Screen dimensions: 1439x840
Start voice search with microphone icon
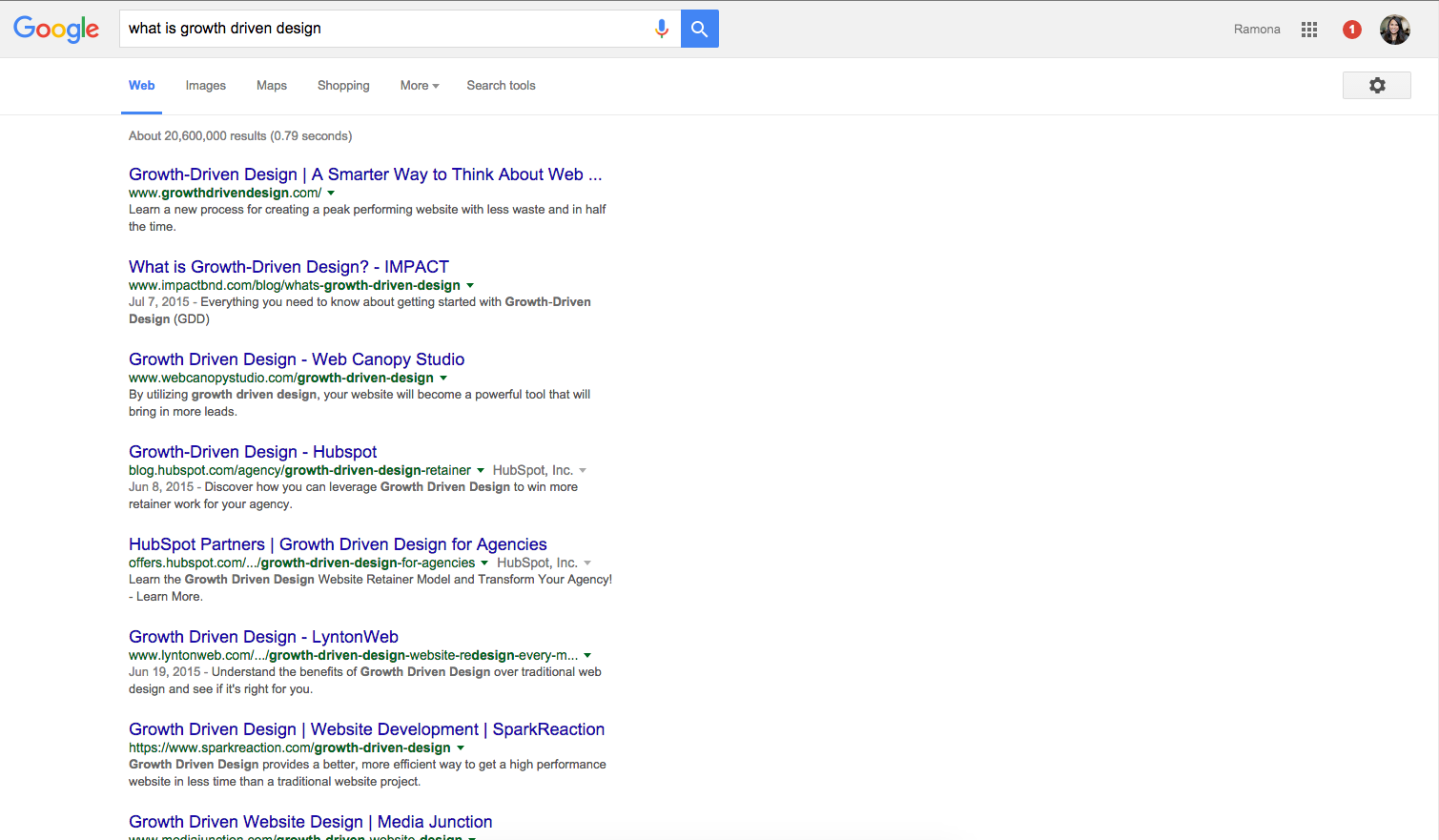pos(661,29)
